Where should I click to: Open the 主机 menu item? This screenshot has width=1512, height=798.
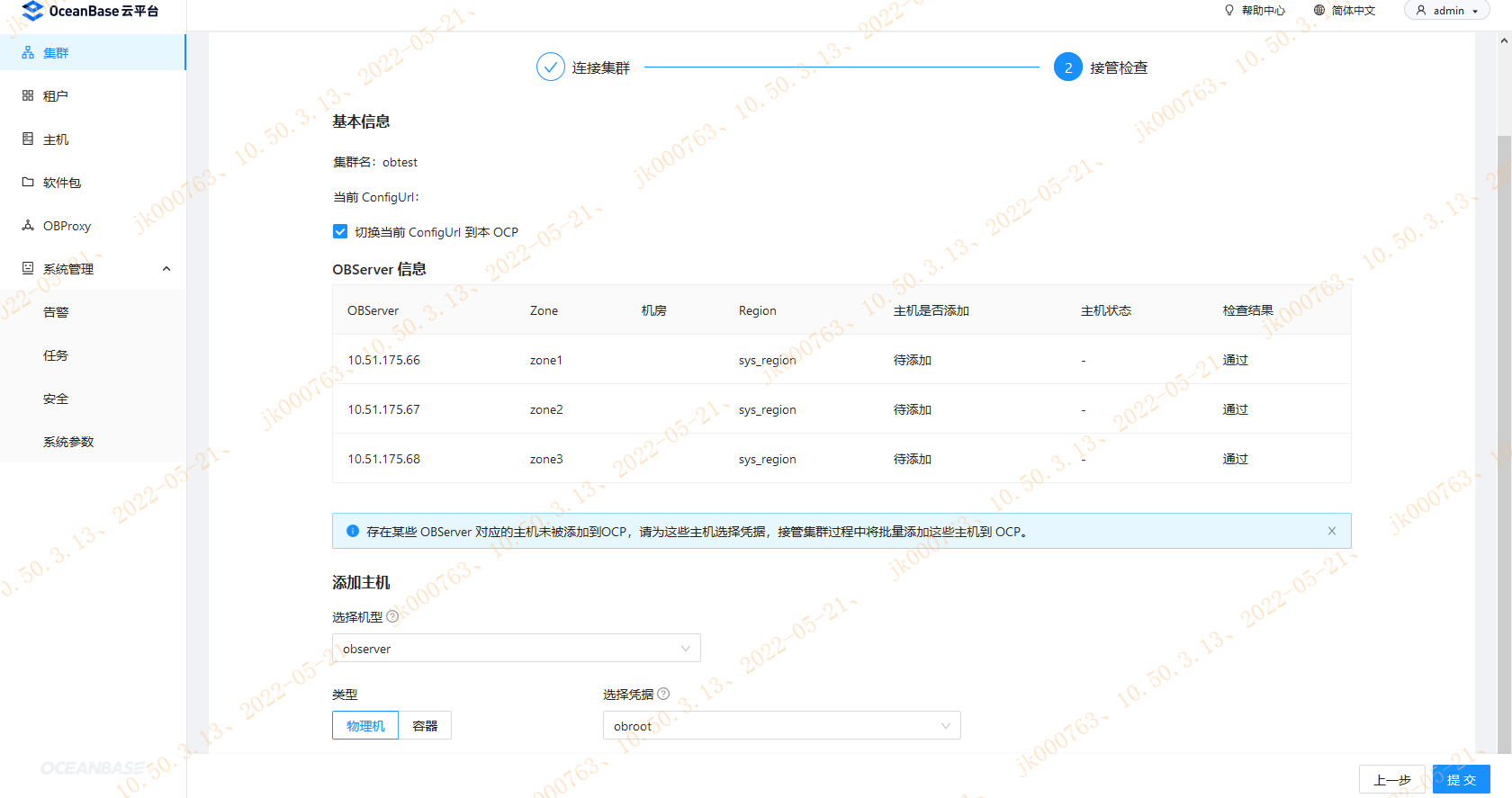click(93, 139)
